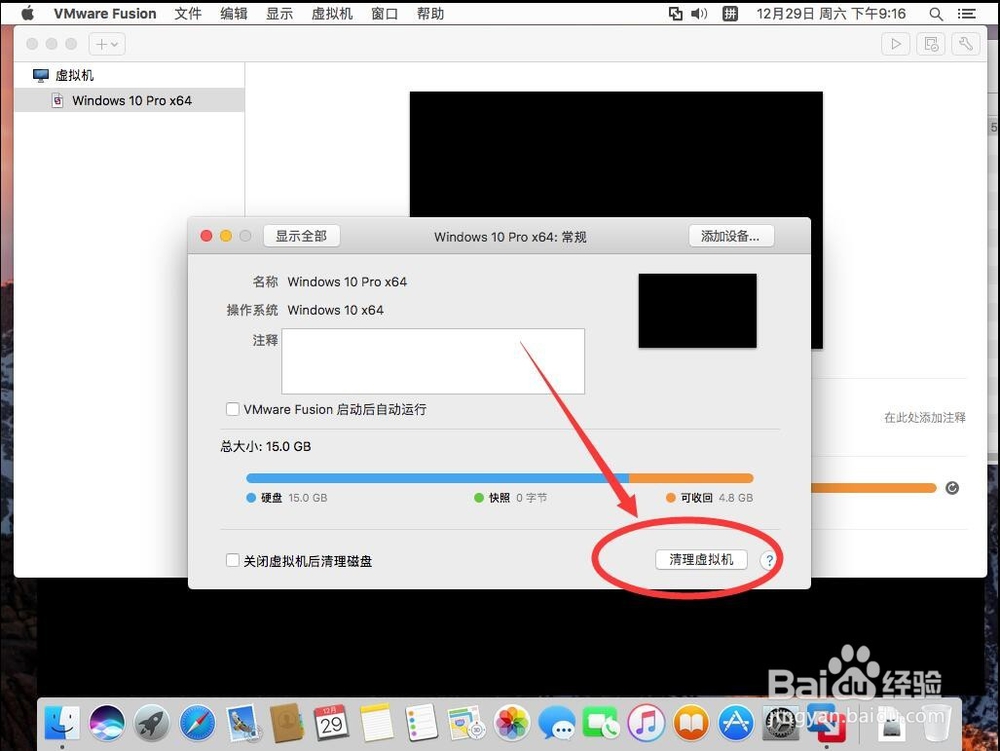Close the settings dialog with red button

[x=206, y=236]
